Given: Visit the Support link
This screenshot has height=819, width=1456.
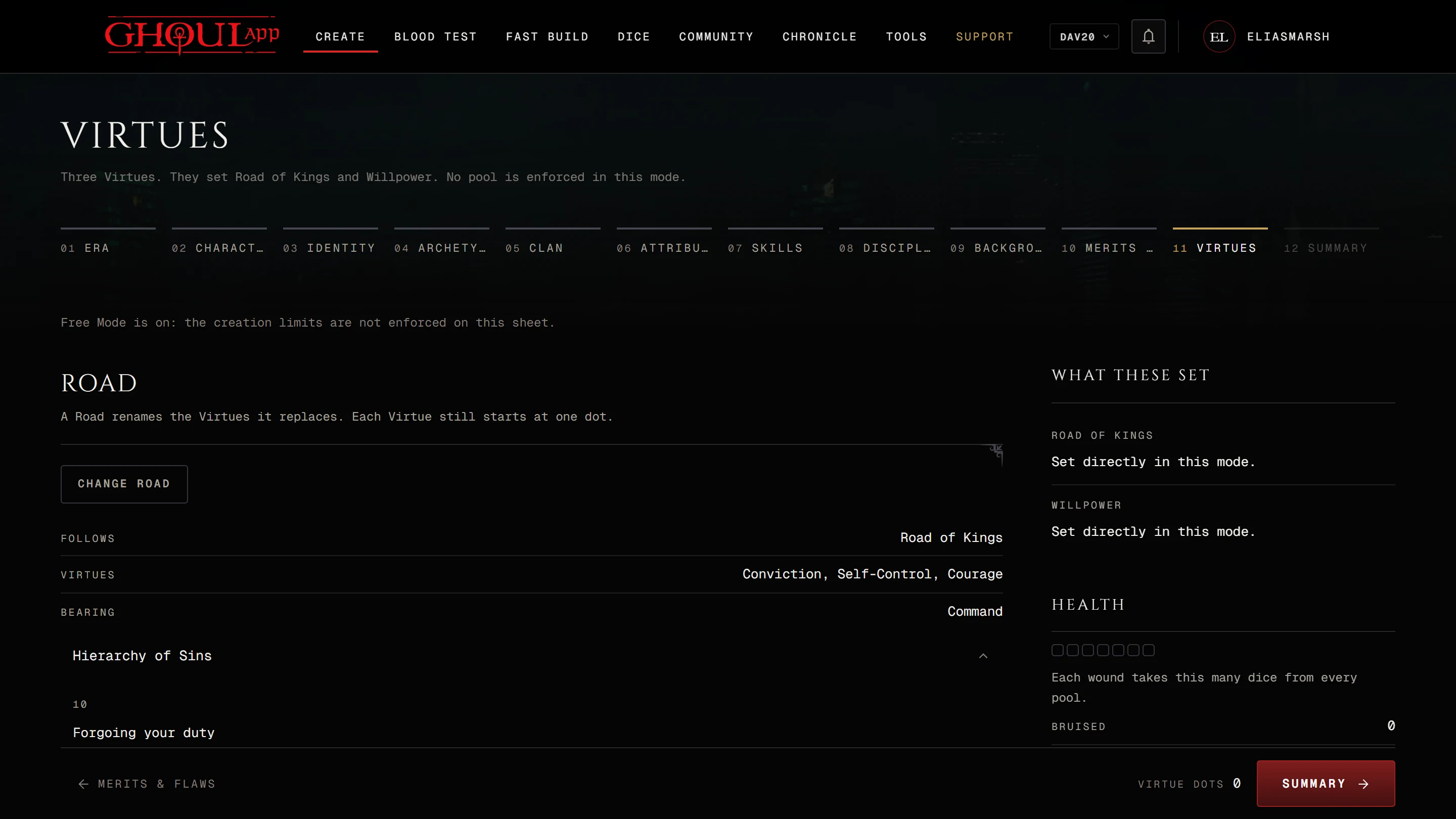Looking at the screenshot, I should pyautogui.click(x=984, y=37).
